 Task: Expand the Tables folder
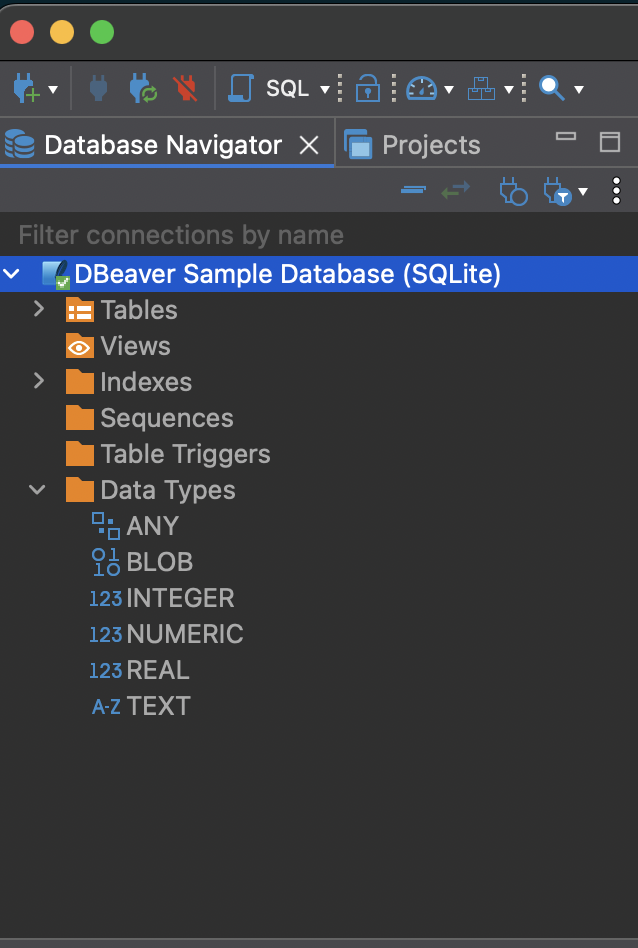pos(39,310)
